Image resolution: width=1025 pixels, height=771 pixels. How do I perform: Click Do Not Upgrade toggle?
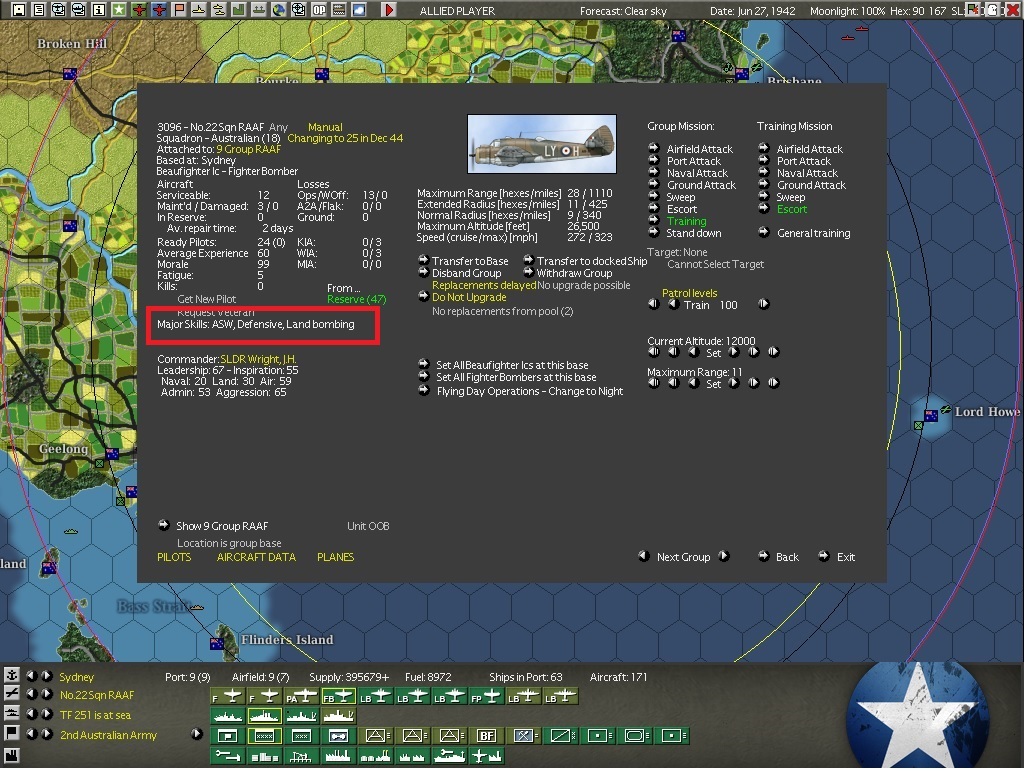(x=469, y=297)
